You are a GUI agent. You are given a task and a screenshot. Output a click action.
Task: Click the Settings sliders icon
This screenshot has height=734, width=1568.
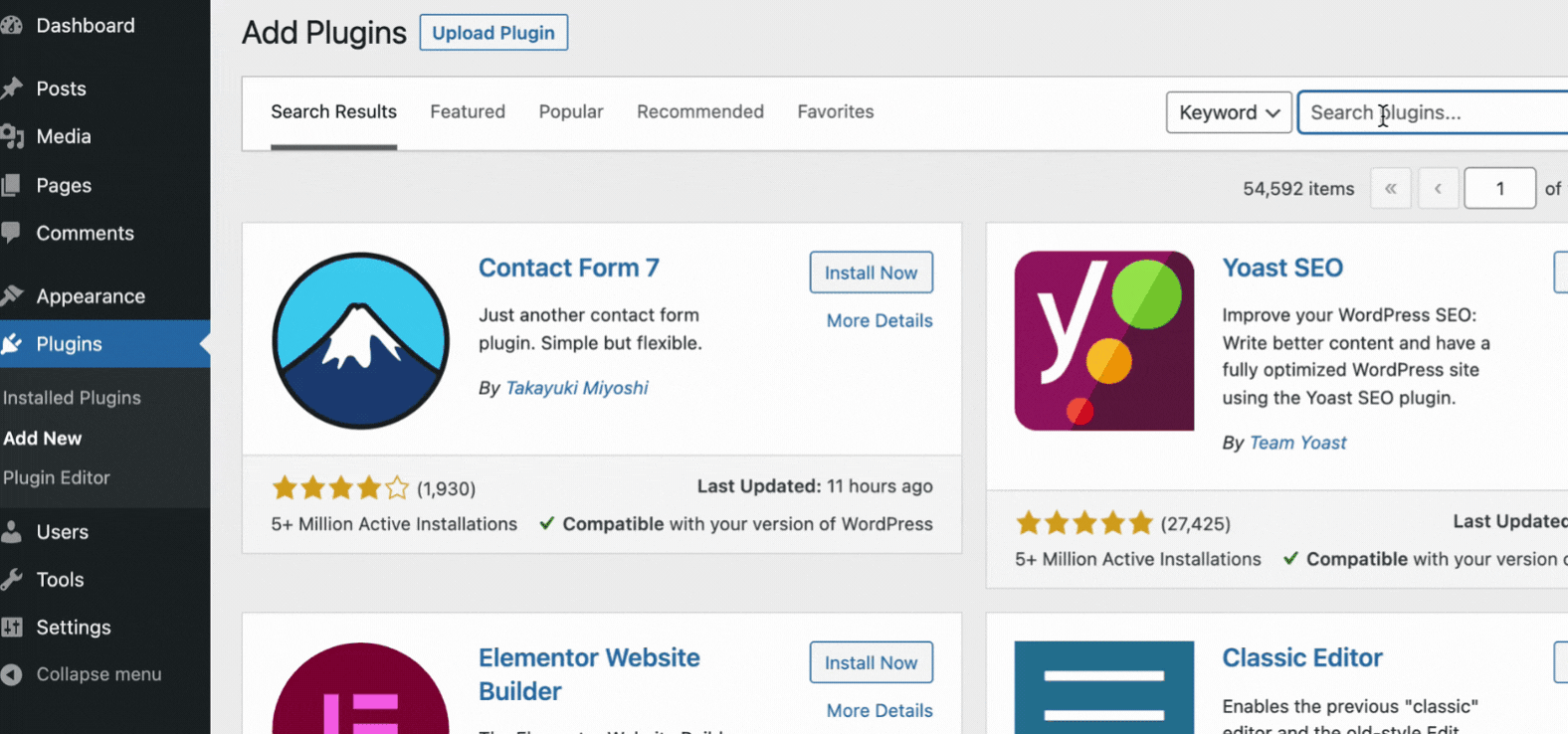pos(11,627)
